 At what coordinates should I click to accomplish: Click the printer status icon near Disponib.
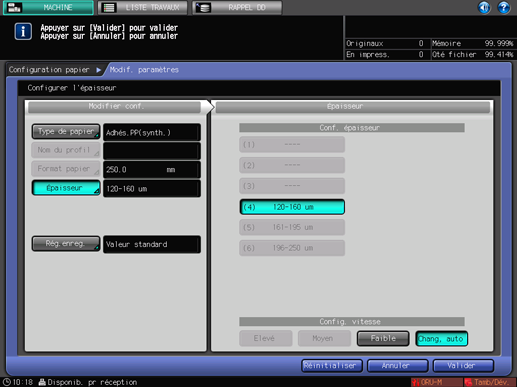[x=42, y=382]
